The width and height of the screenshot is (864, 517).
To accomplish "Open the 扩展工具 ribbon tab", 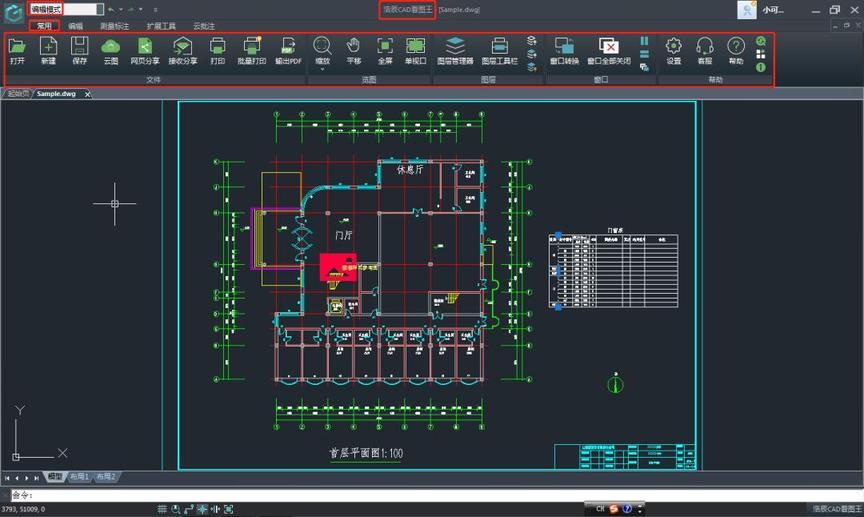I will pos(161,25).
